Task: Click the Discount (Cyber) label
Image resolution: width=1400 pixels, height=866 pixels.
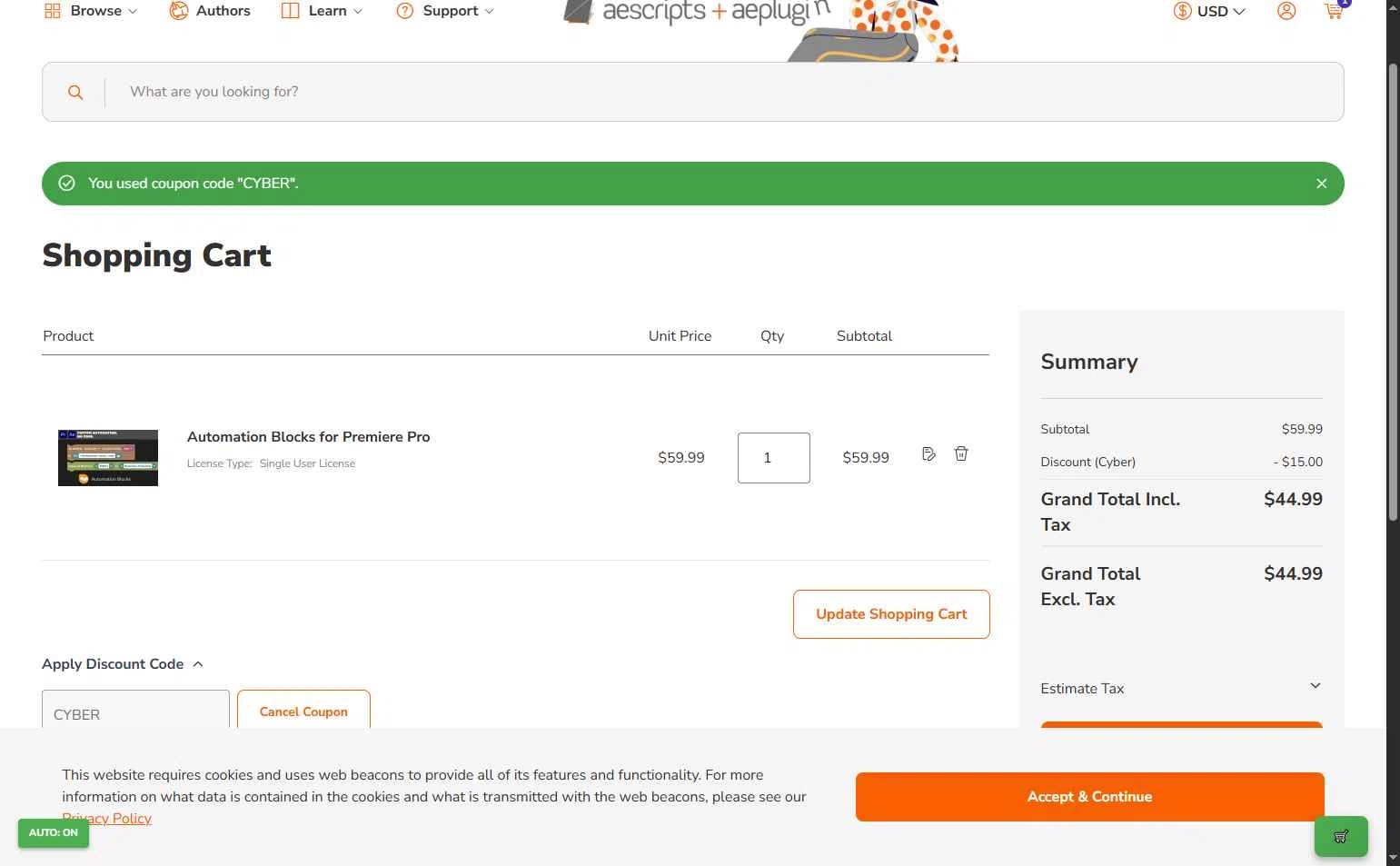Action: 1088,462
